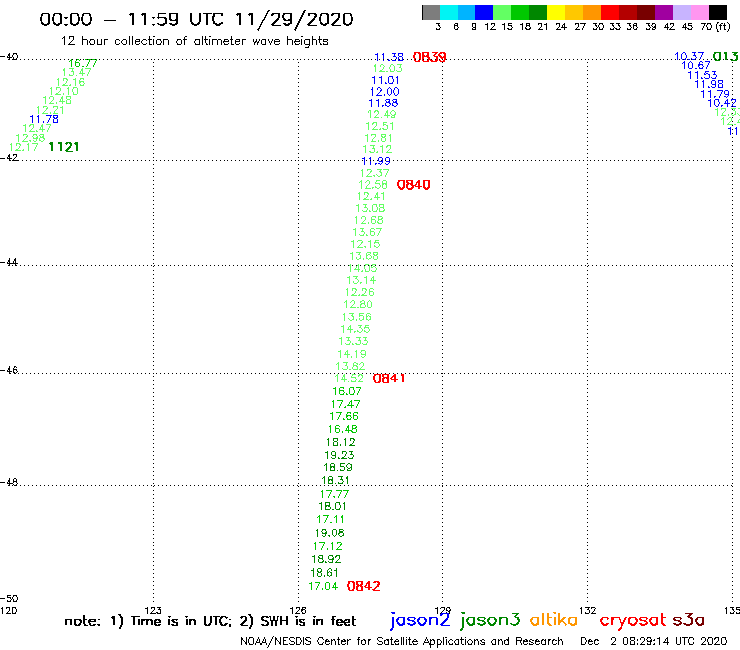
Task: Click the s3a satellite legend label
Action: 688,621
